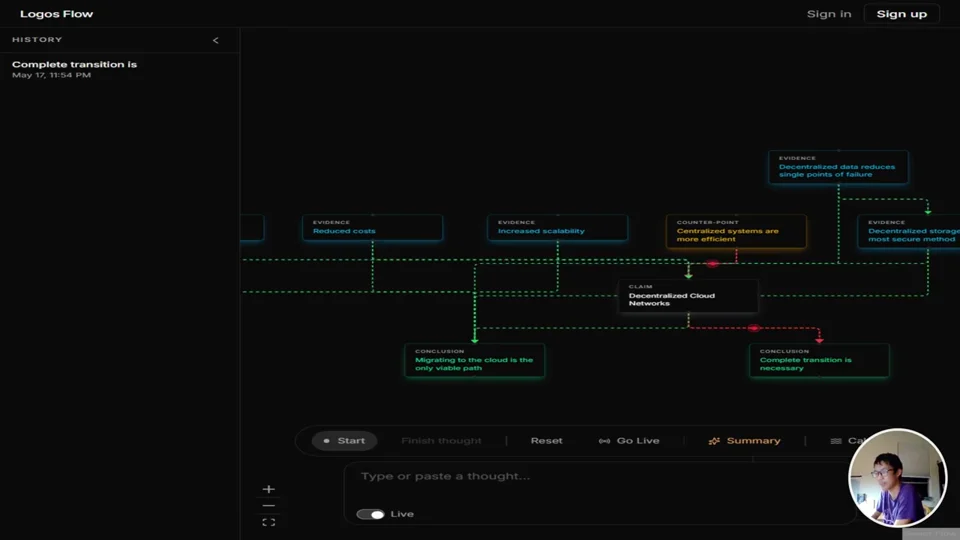The height and width of the screenshot is (540, 960).
Task: Select 'Migrating to the cloud' conclusion node
Action: click(474, 361)
